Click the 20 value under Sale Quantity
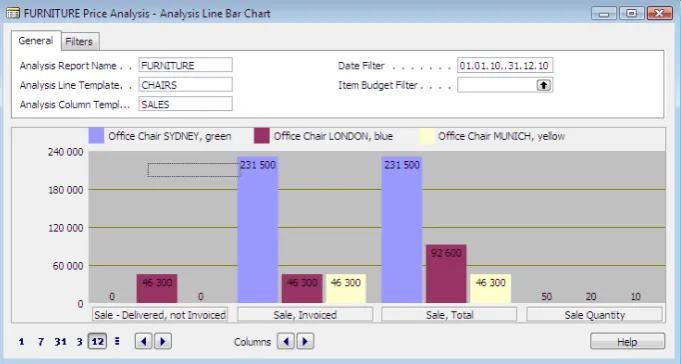681x364 pixels. 591,297
